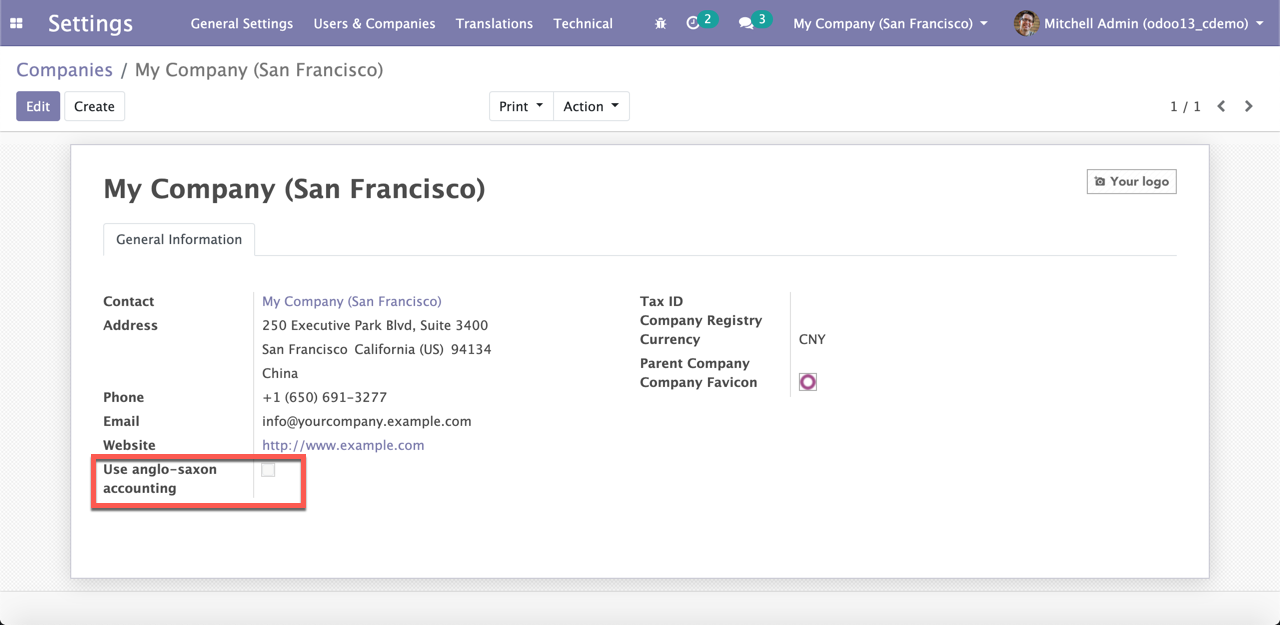The image size is (1280, 625).
Task: Open the Action dropdown
Action: 591,106
